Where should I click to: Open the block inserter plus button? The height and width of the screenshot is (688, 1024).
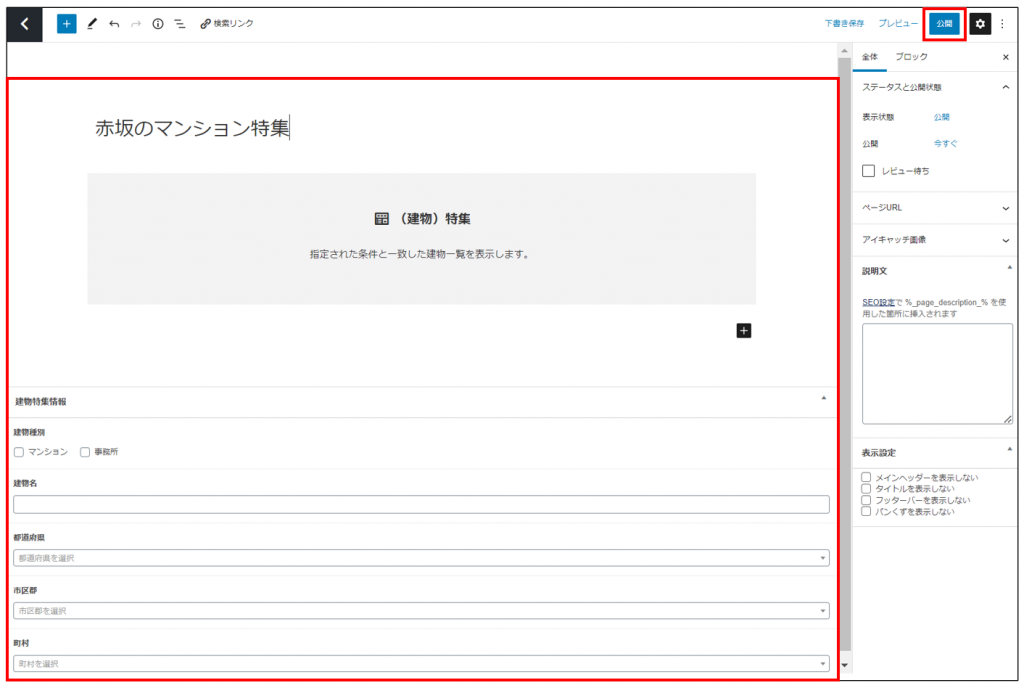(66, 23)
